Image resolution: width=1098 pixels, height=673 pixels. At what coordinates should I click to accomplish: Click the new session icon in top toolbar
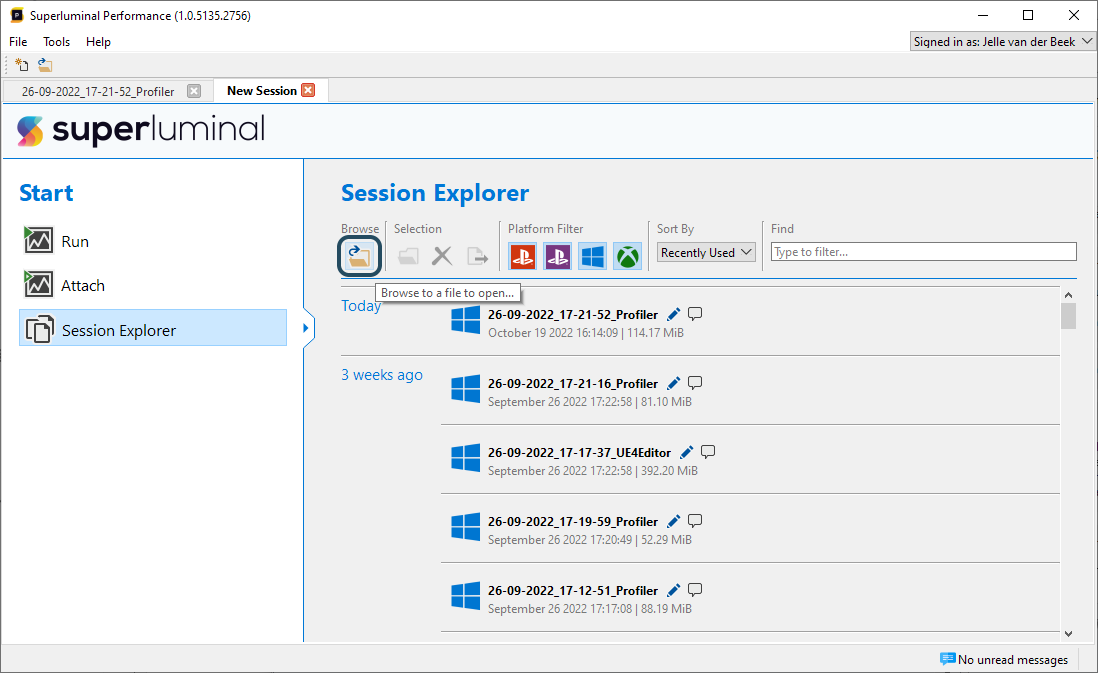22,65
